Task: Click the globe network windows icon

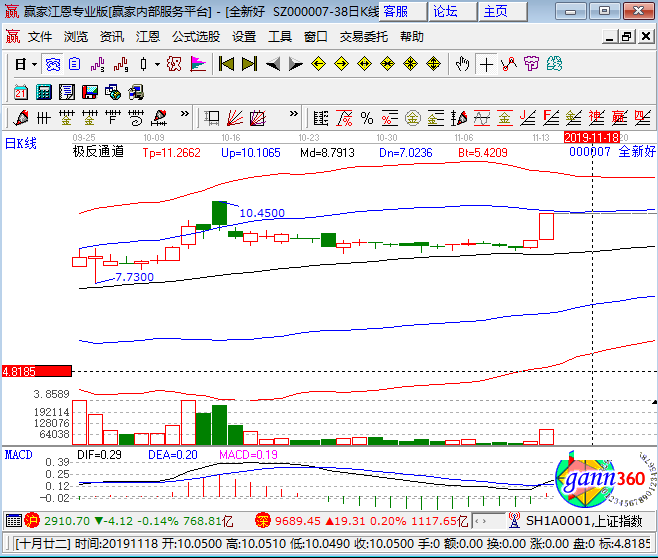Action: (x=112, y=92)
